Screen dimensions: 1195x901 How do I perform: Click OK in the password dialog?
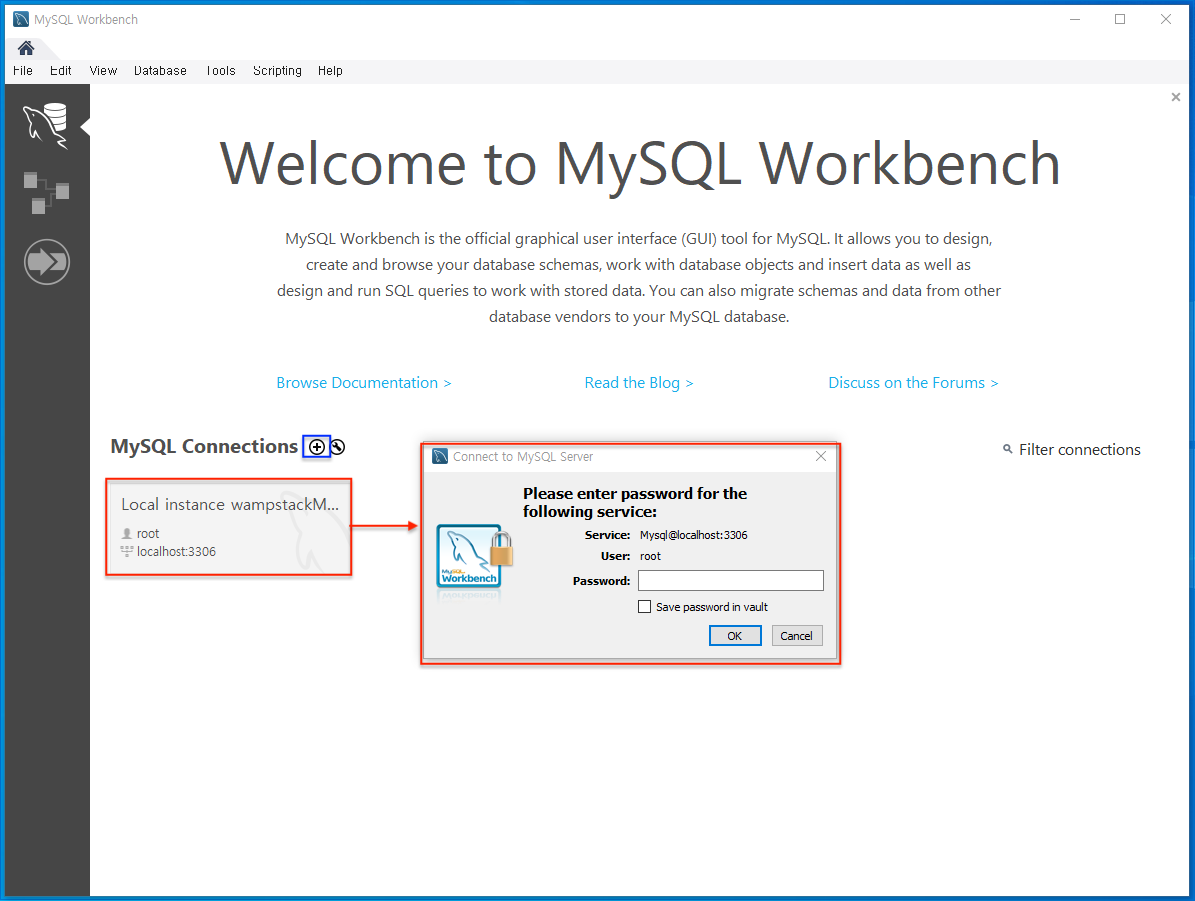click(735, 636)
